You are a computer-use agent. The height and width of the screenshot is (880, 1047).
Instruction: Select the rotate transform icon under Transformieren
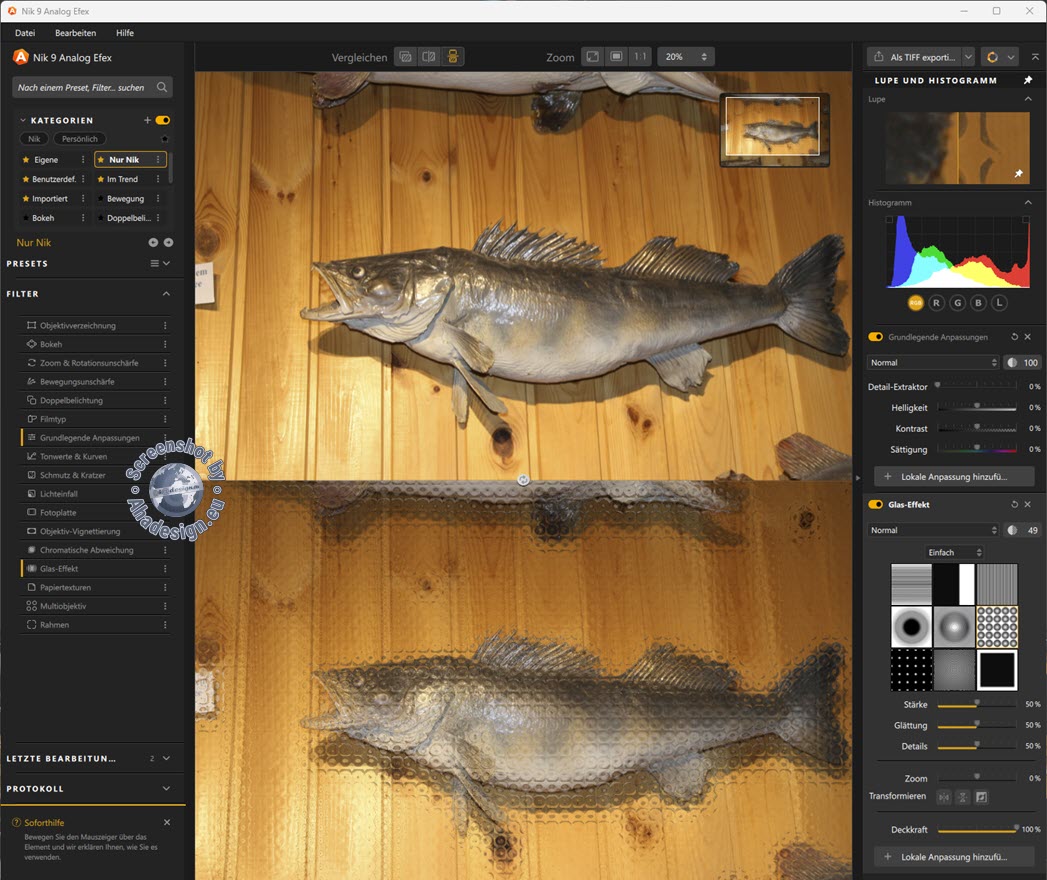981,797
